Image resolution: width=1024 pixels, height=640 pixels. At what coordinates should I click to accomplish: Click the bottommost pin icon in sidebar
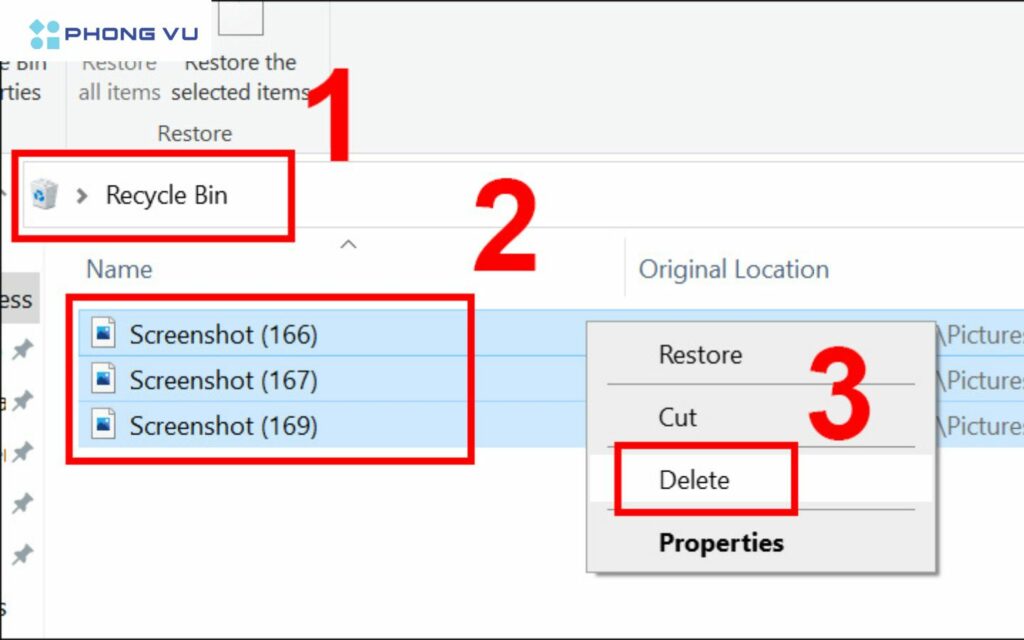(21, 555)
